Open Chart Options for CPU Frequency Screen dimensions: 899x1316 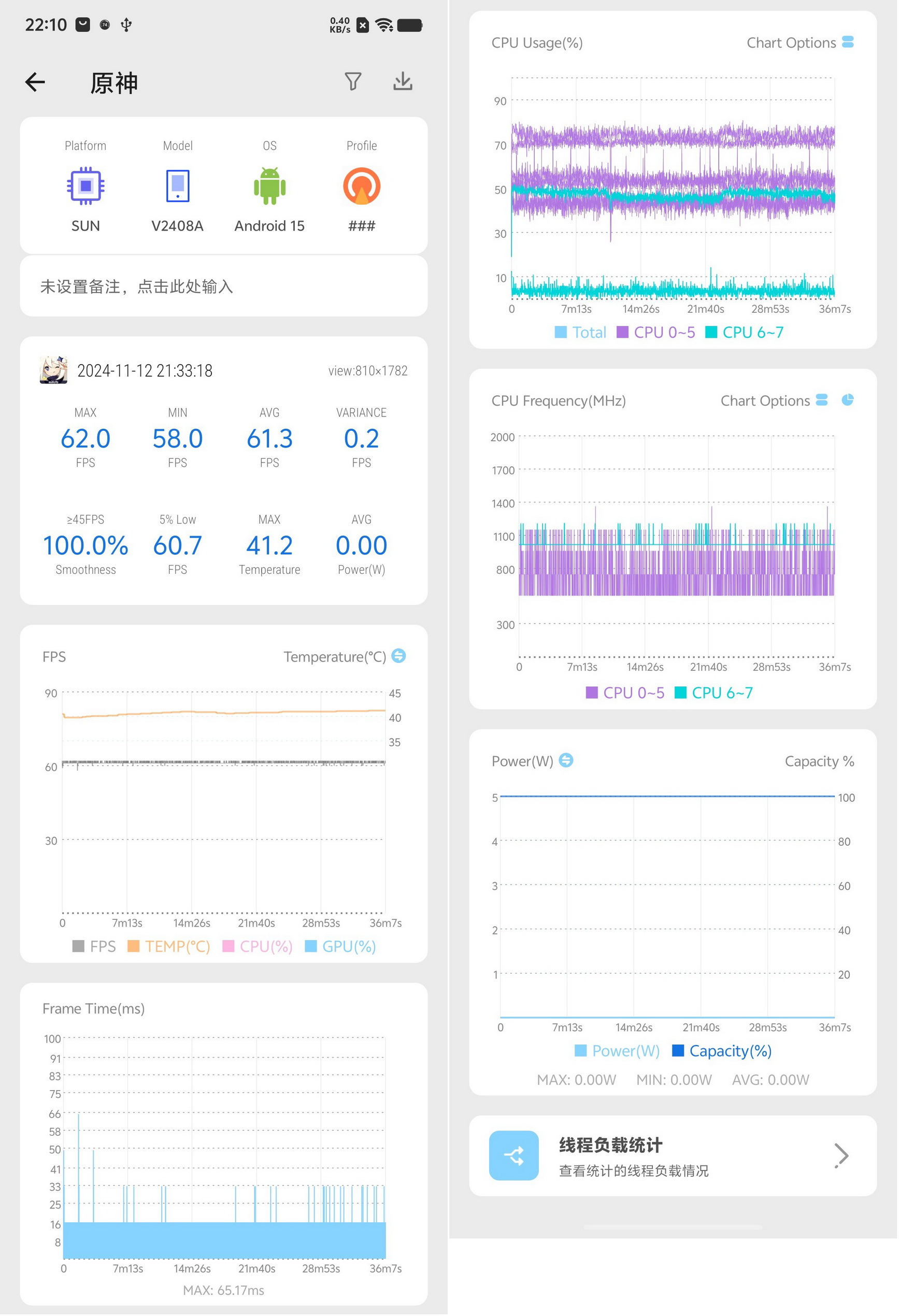(774, 401)
